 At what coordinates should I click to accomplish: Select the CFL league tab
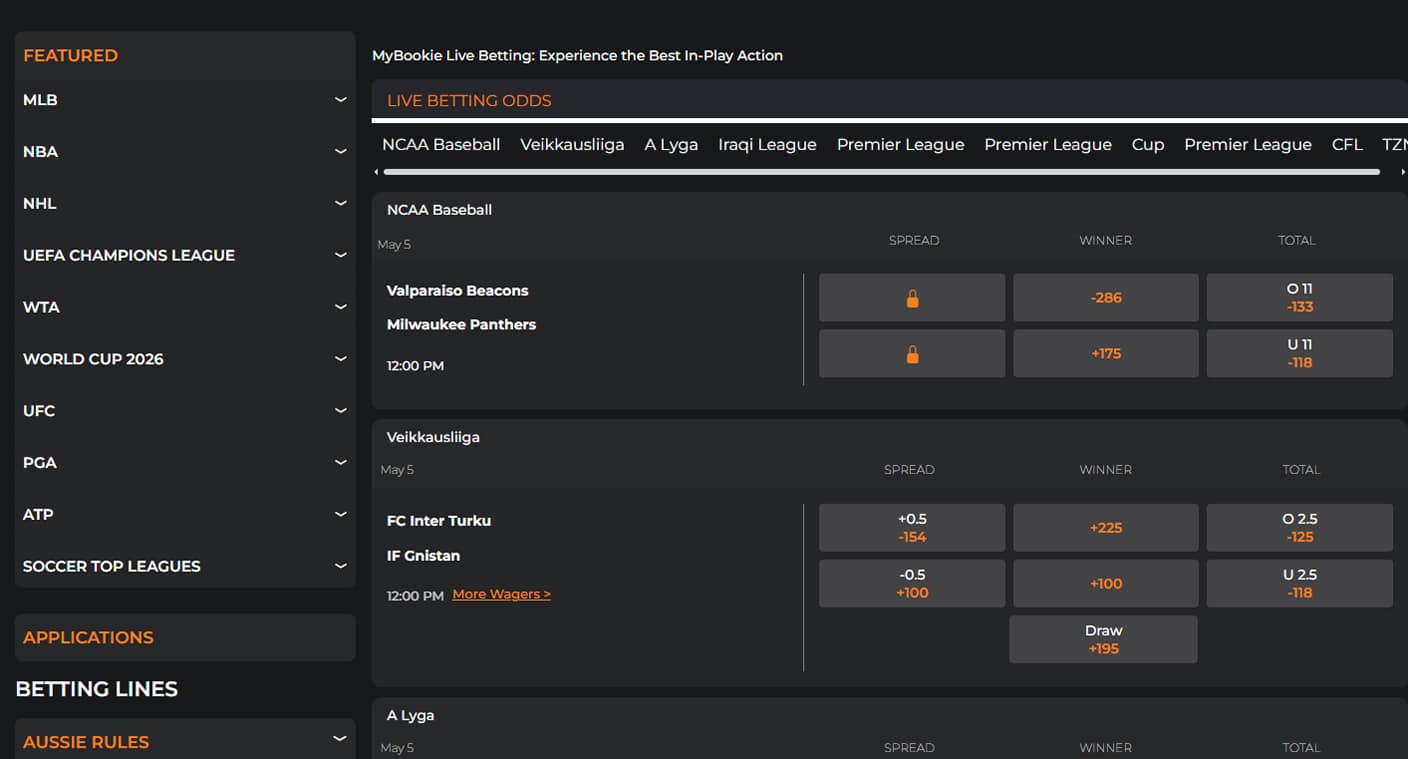pyautogui.click(x=1347, y=145)
